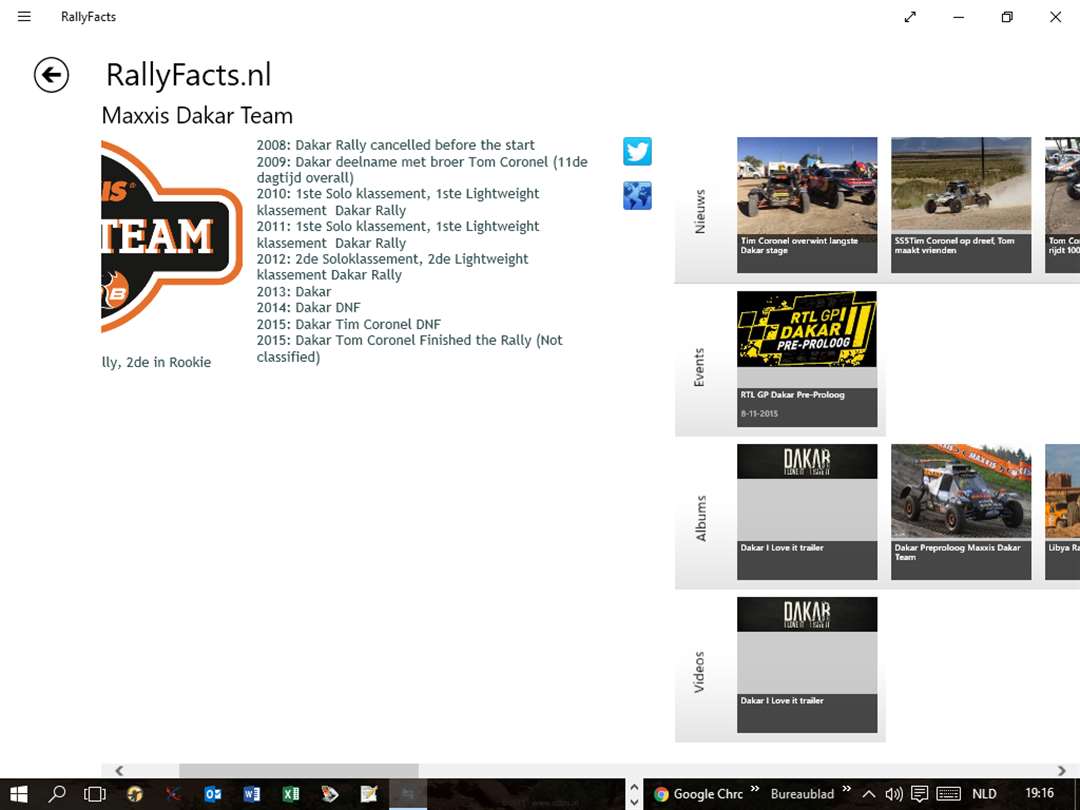Image resolution: width=1080 pixels, height=810 pixels.
Task: Expand the Bureaublad toolbar chevron
Action: pos(847,789)
